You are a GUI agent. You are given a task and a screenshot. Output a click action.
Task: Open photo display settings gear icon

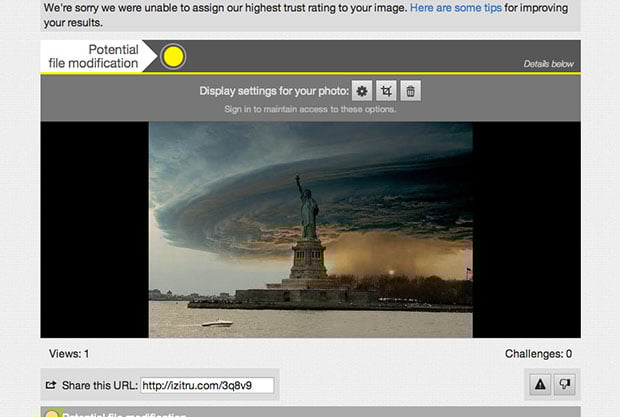[x=362, y=91]
